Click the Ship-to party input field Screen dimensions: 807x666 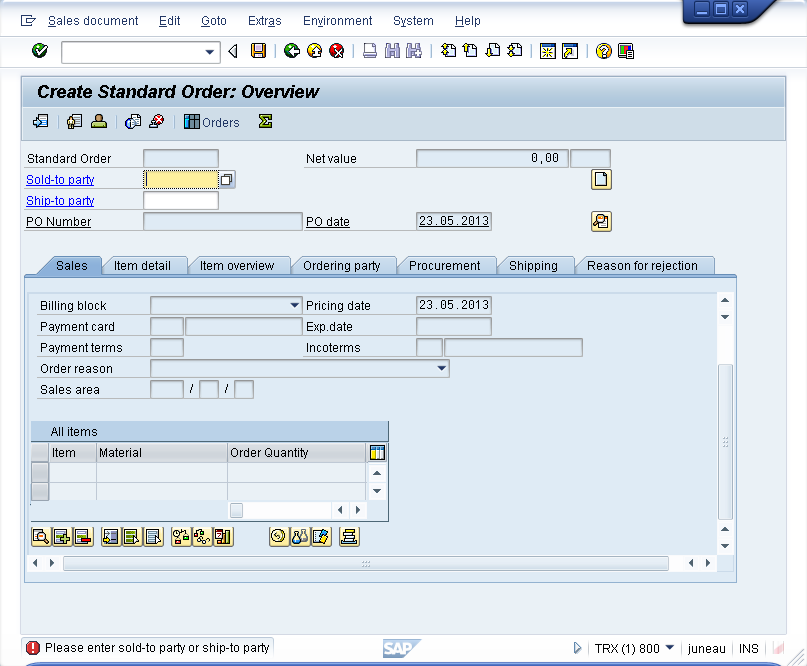[x=181, y=201]
